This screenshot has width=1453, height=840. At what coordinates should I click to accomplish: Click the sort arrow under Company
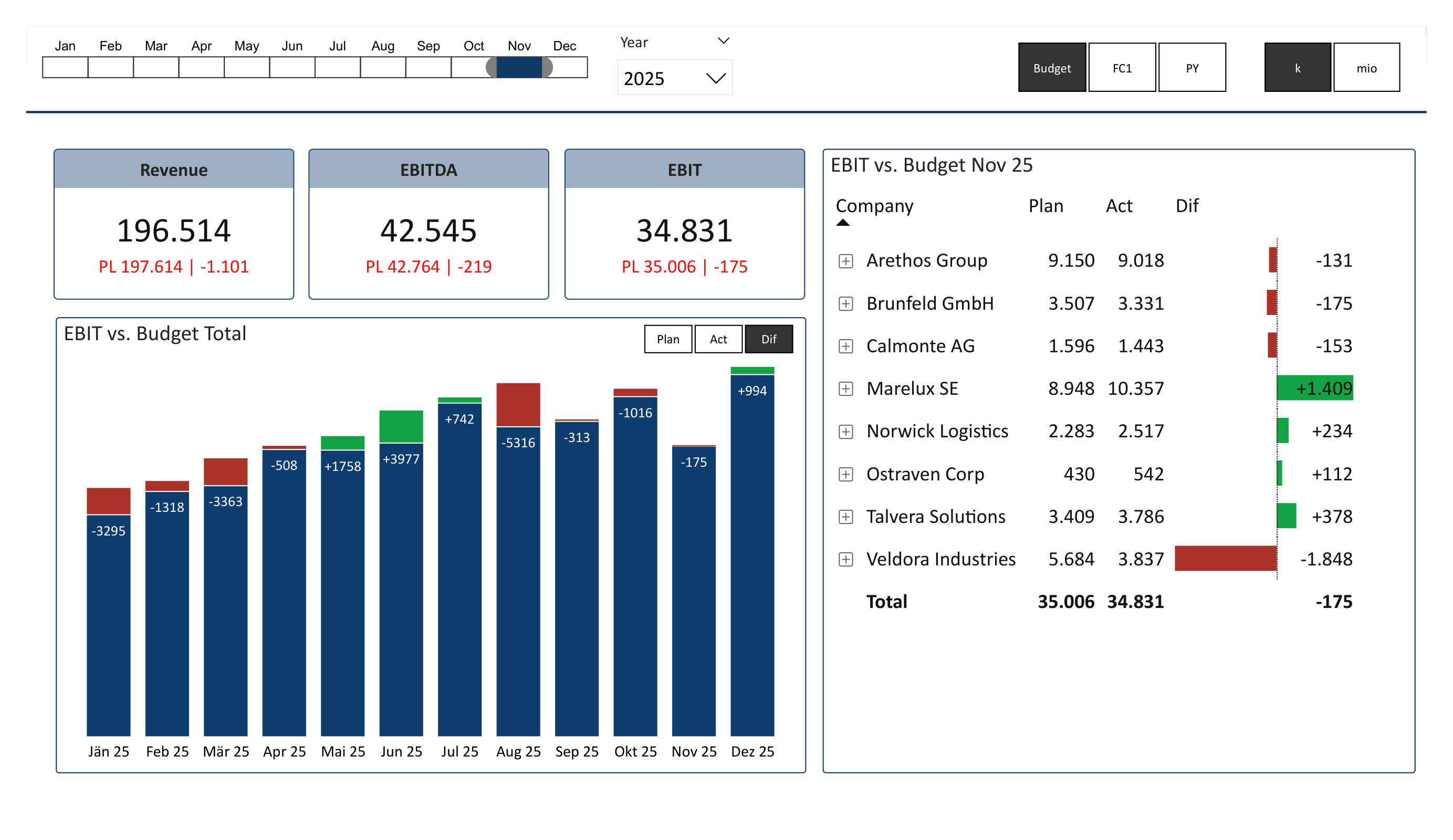click(842, 223)
